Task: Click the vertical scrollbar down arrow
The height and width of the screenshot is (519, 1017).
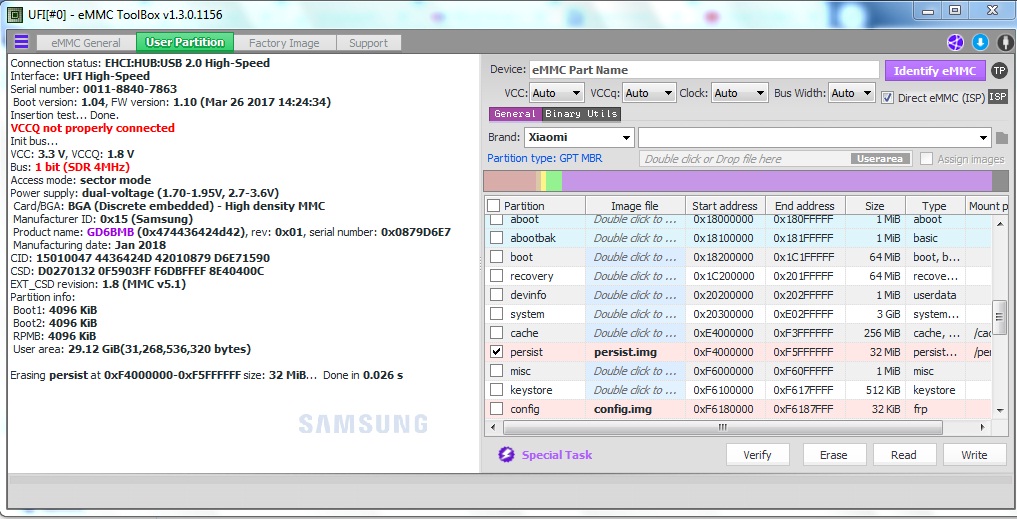Action: pyautogui.click(x=999, y=410)
